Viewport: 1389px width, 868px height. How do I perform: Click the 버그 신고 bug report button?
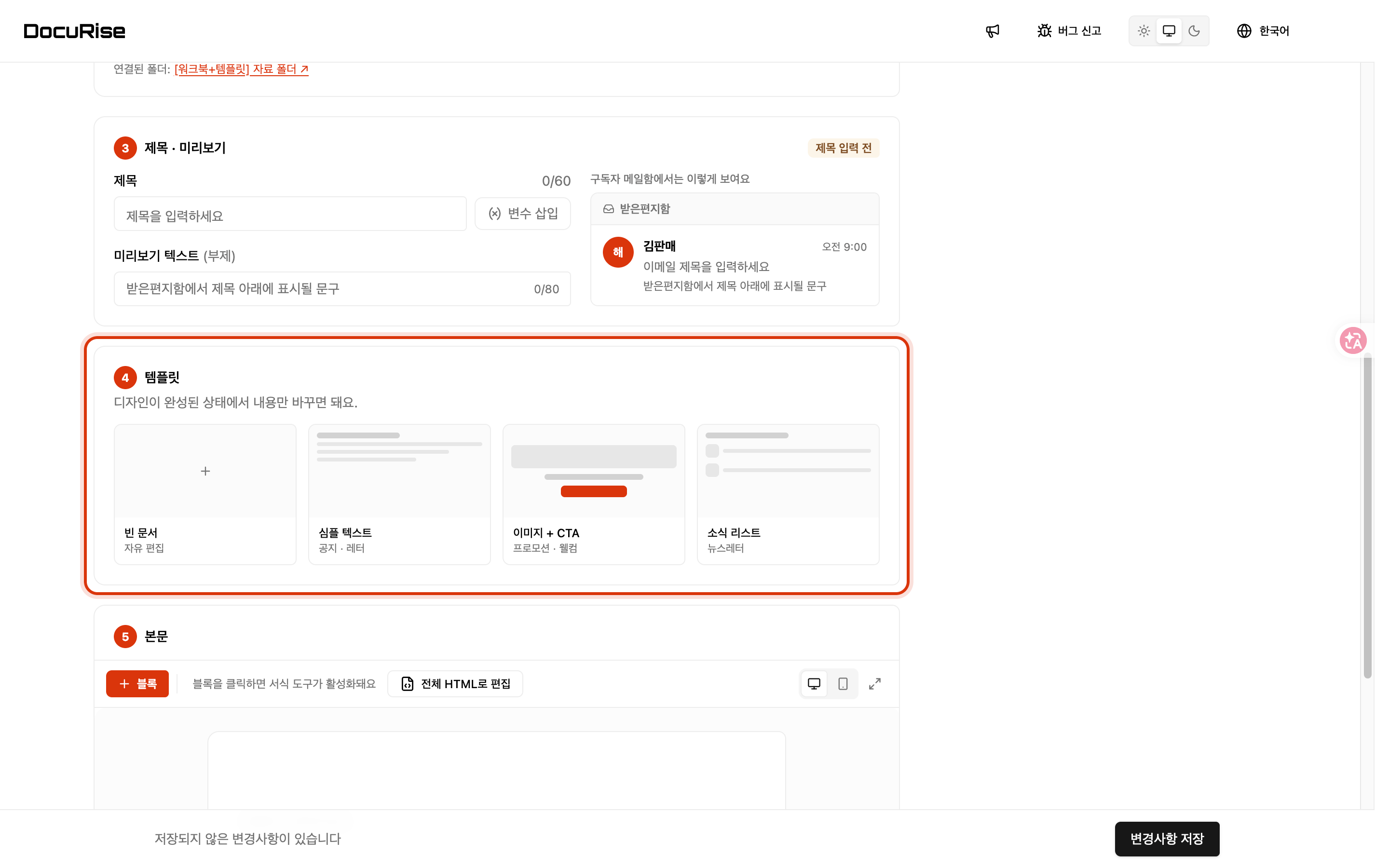(x=1069, y=31)
